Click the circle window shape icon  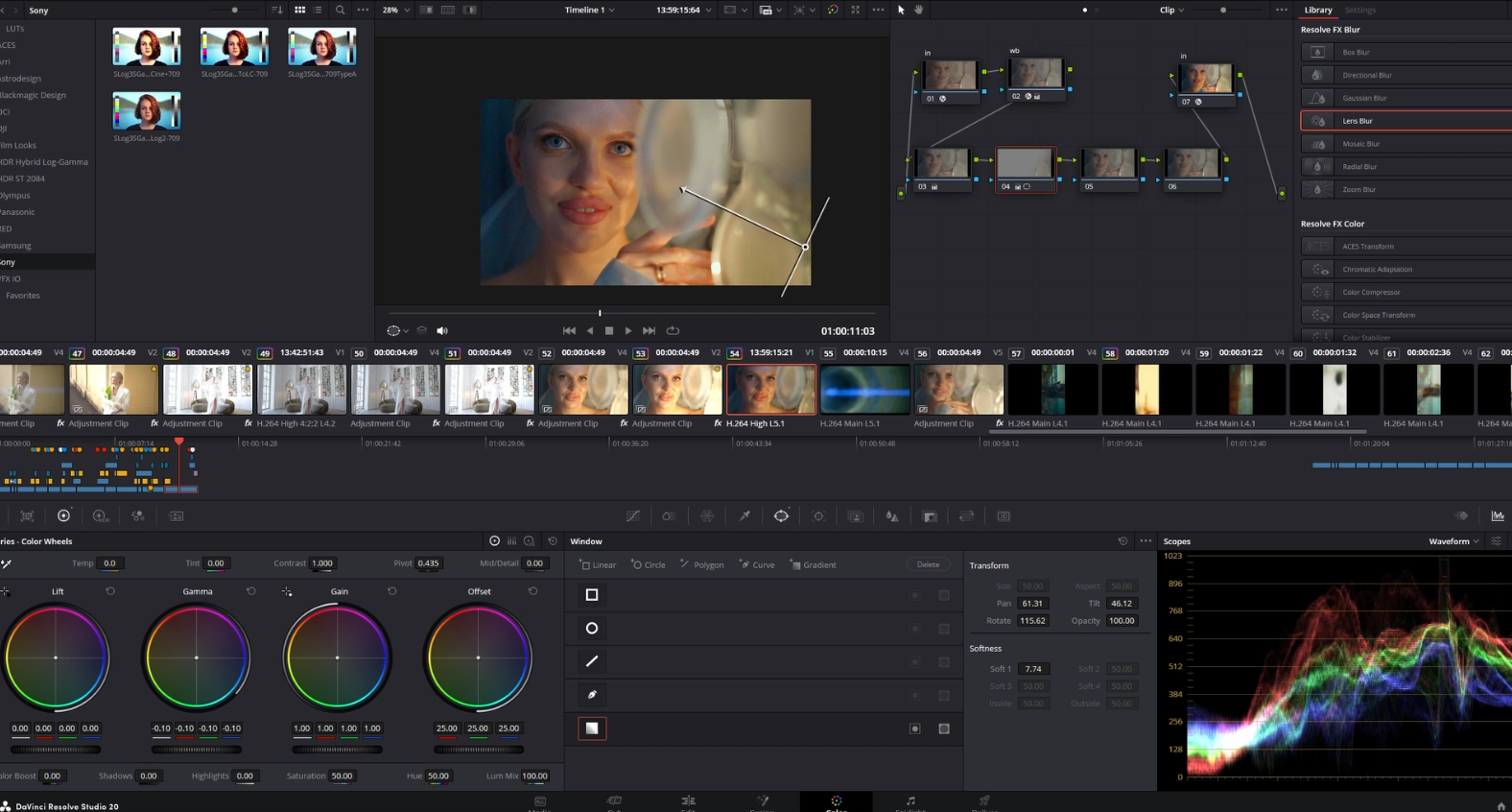coord(592,628)
